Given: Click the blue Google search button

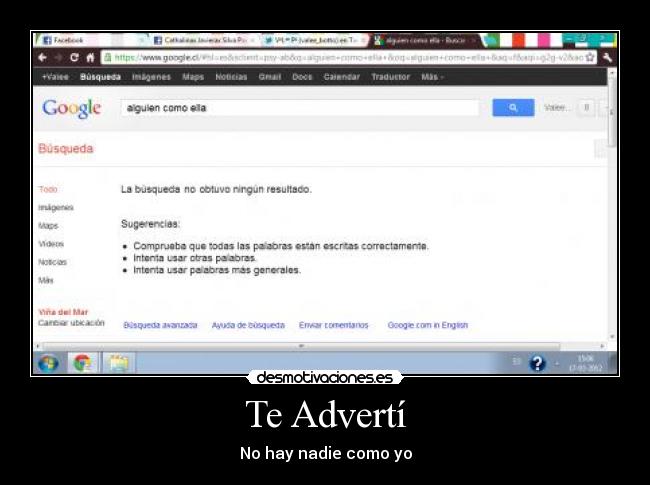Looking at the screenshot, I should coord(513,108).
